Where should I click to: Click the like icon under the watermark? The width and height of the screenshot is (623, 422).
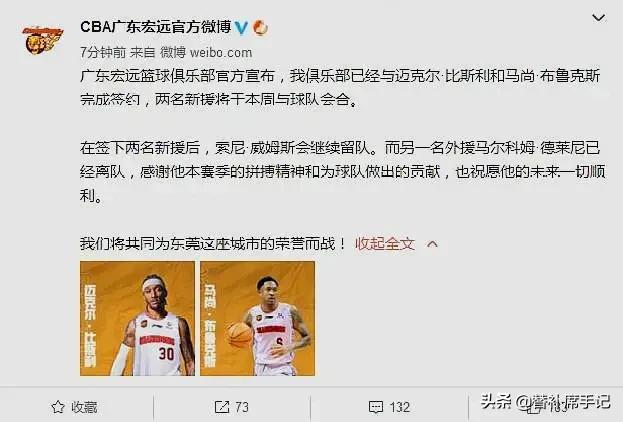point(534,407)
